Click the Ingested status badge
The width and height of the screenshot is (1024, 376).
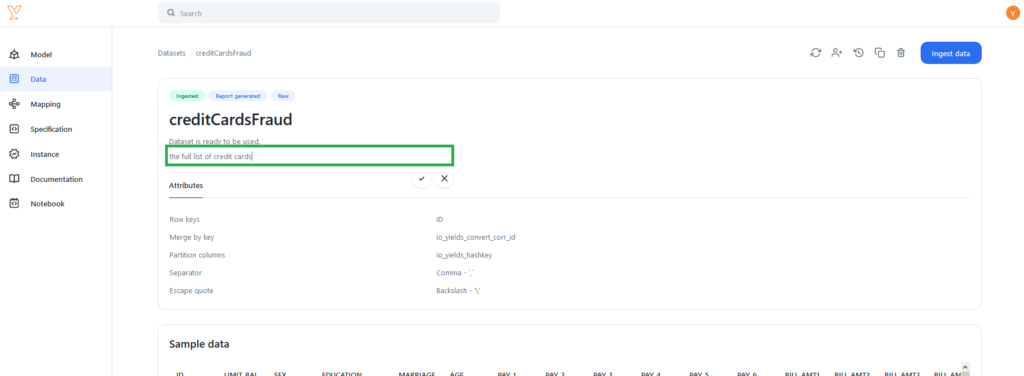[187, 96]
